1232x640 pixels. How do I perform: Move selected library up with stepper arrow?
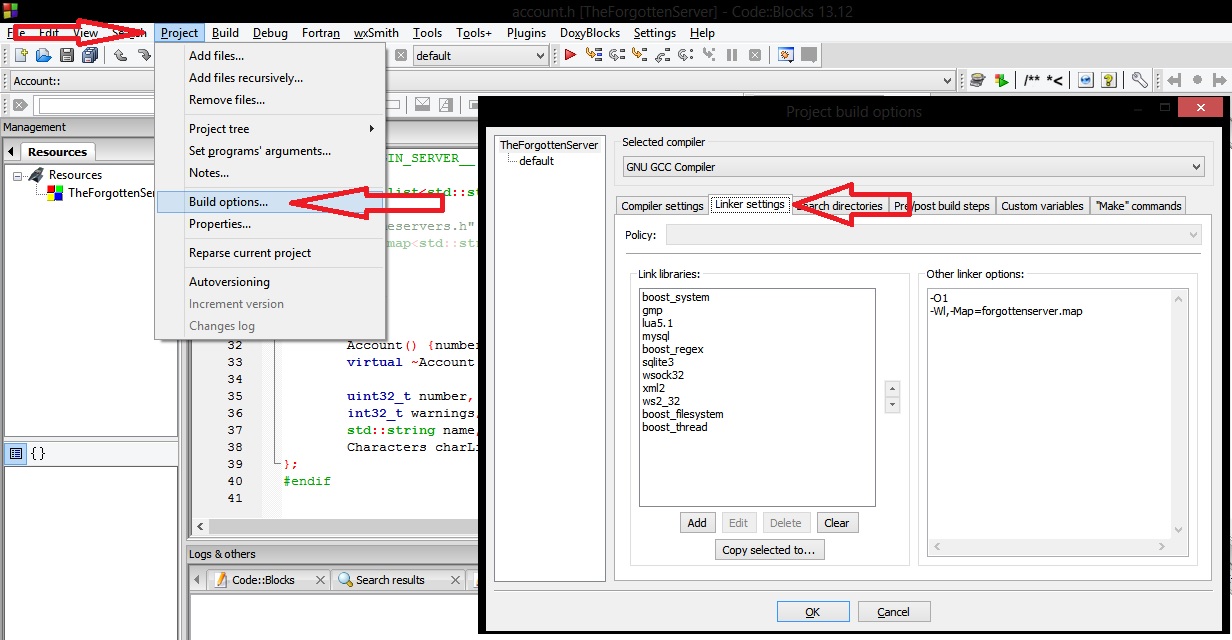893,389
